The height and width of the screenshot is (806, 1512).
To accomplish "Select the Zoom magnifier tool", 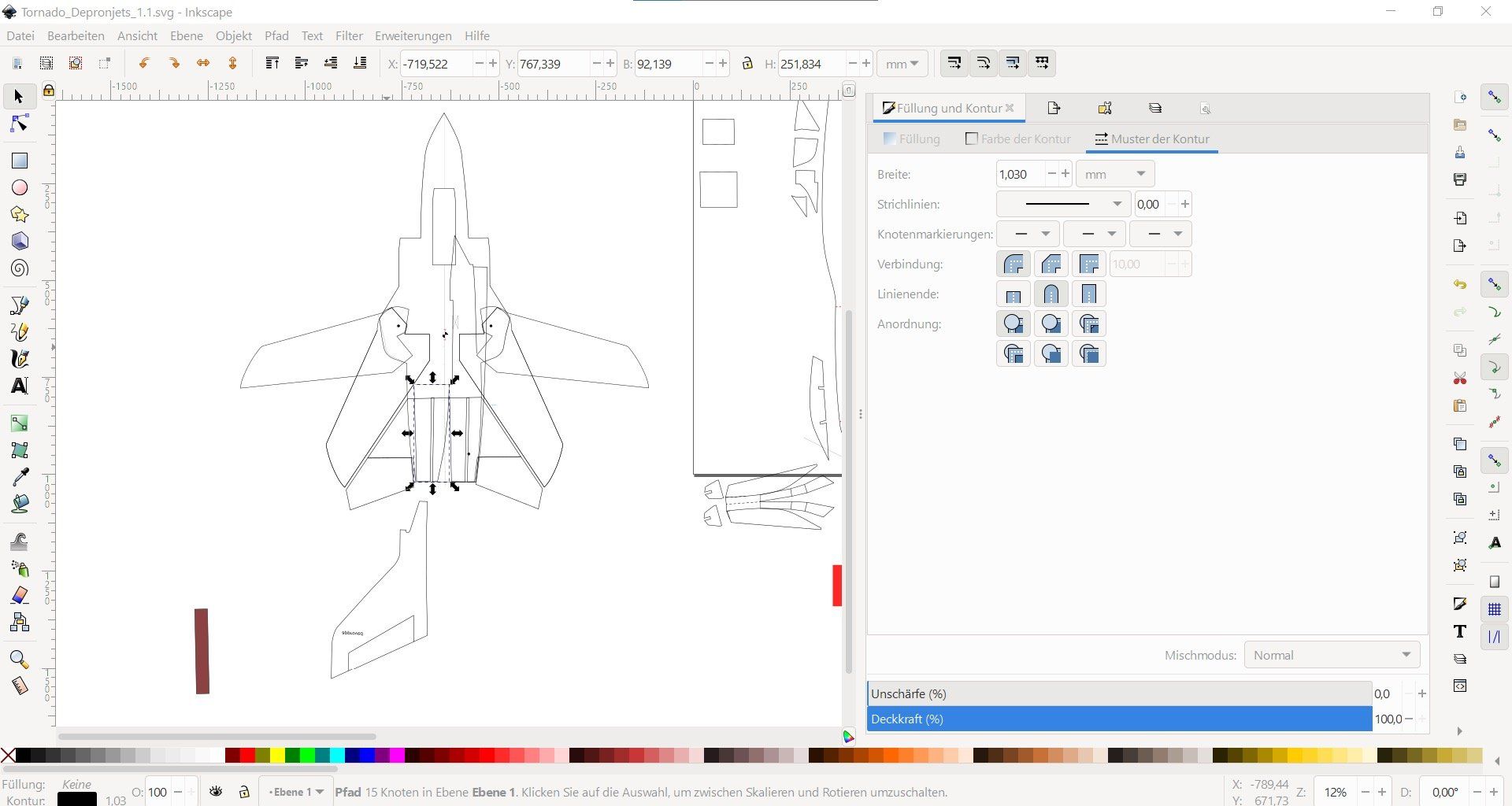I will (20, 660).
